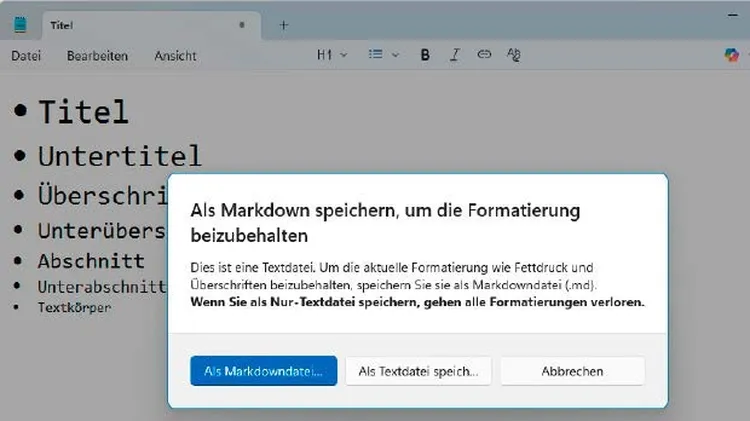Click the Textkörper line in the editor

[x=74, y=307]
